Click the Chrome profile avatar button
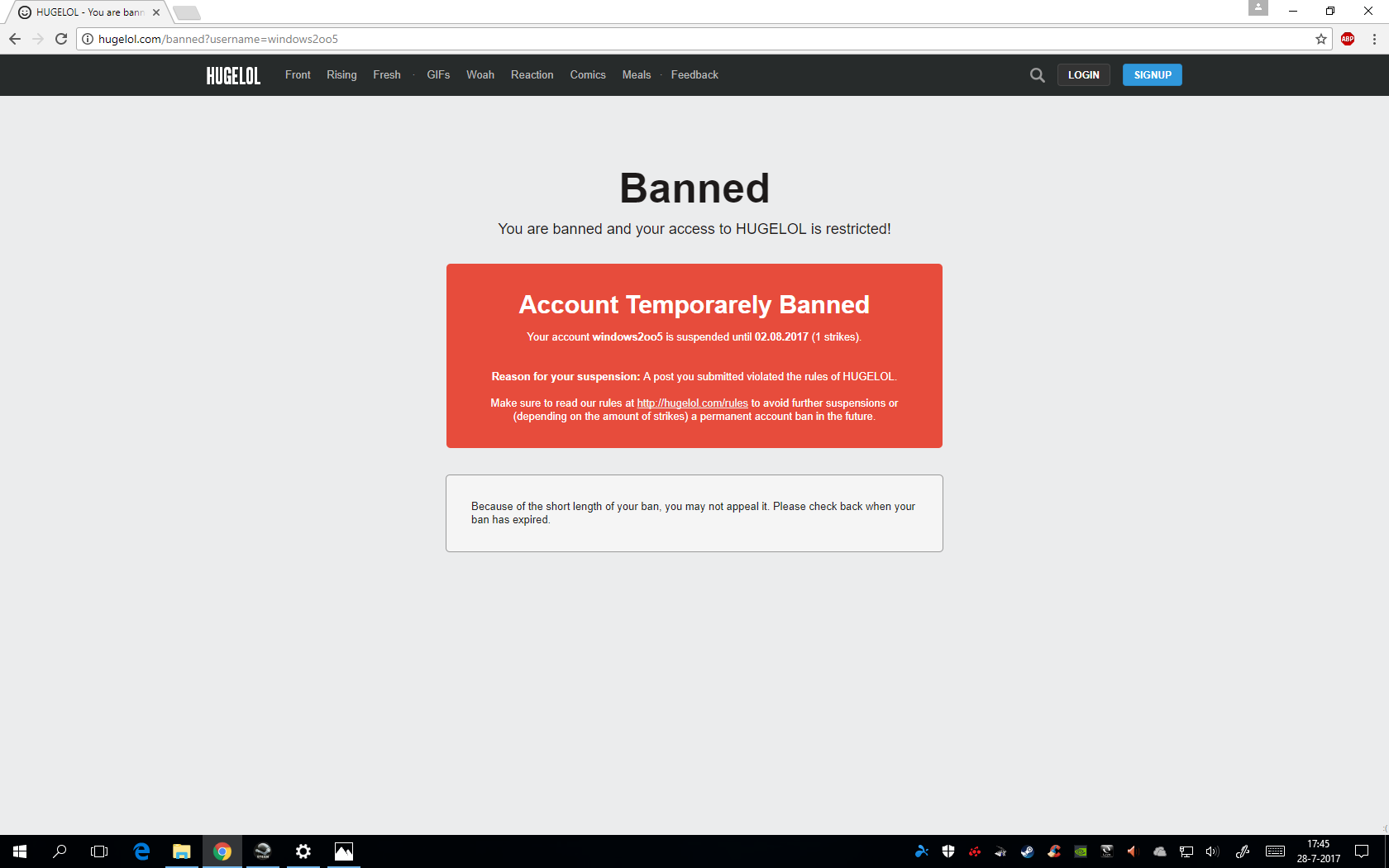 point(1258,7)
